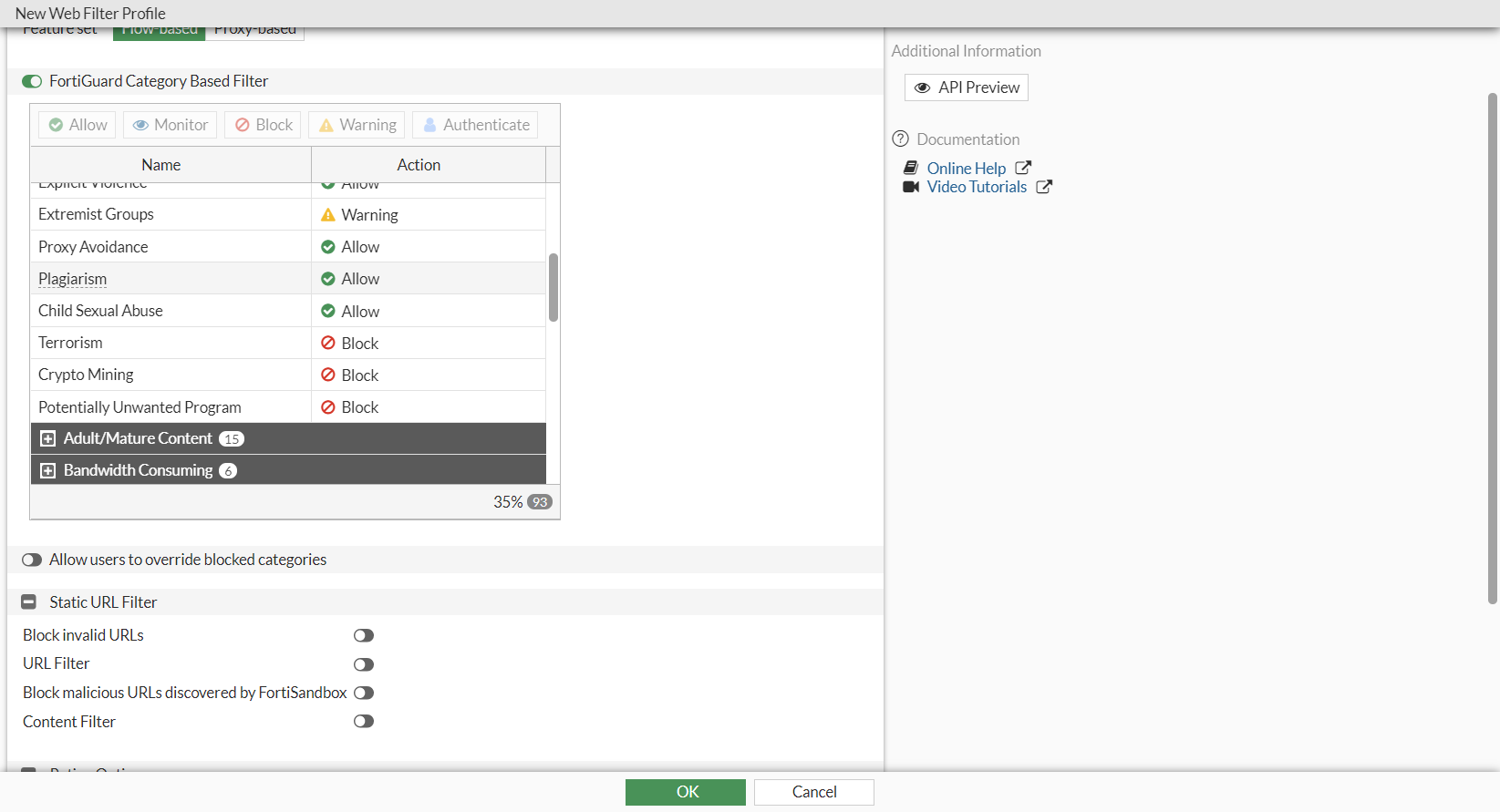This screenshot has height=812, width=1500.
Task: Click the main page vertical scrollbar
Action: (1493, 348)
